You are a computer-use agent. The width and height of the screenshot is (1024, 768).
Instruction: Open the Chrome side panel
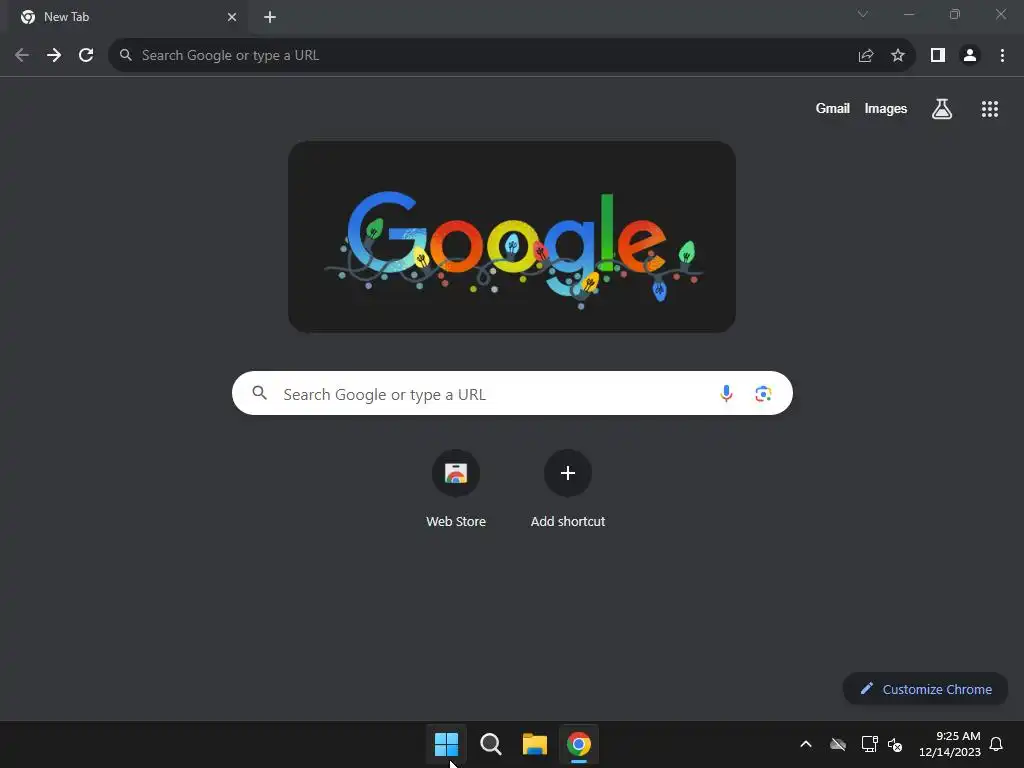[938, 56]
